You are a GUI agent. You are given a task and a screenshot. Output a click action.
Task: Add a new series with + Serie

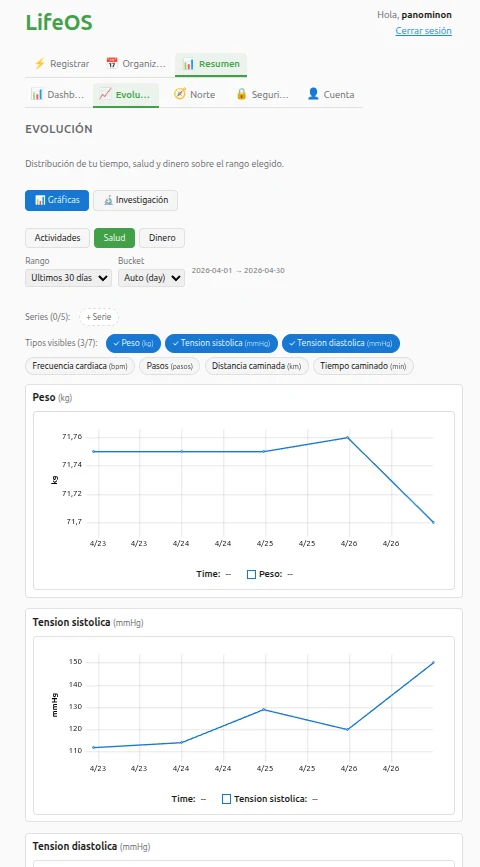pyautogui.click(x=99, y=317)
